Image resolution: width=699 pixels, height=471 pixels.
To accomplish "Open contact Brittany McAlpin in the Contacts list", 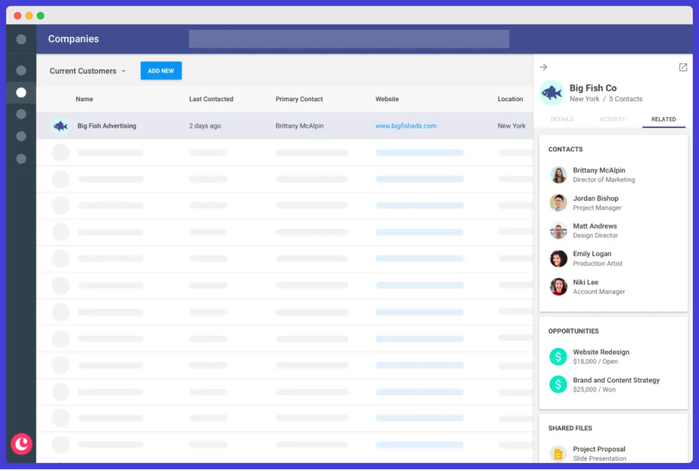I will [599, 170].
